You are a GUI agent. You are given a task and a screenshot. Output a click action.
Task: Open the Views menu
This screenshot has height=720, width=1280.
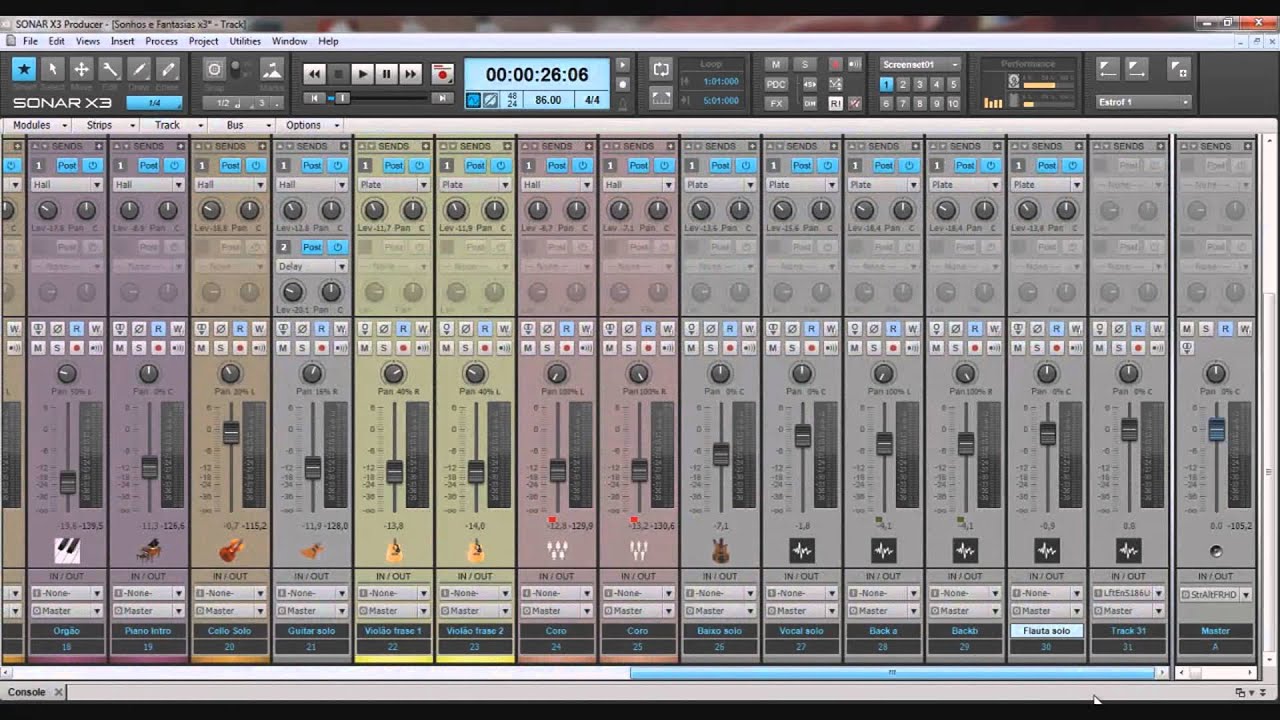coord(88,41)
